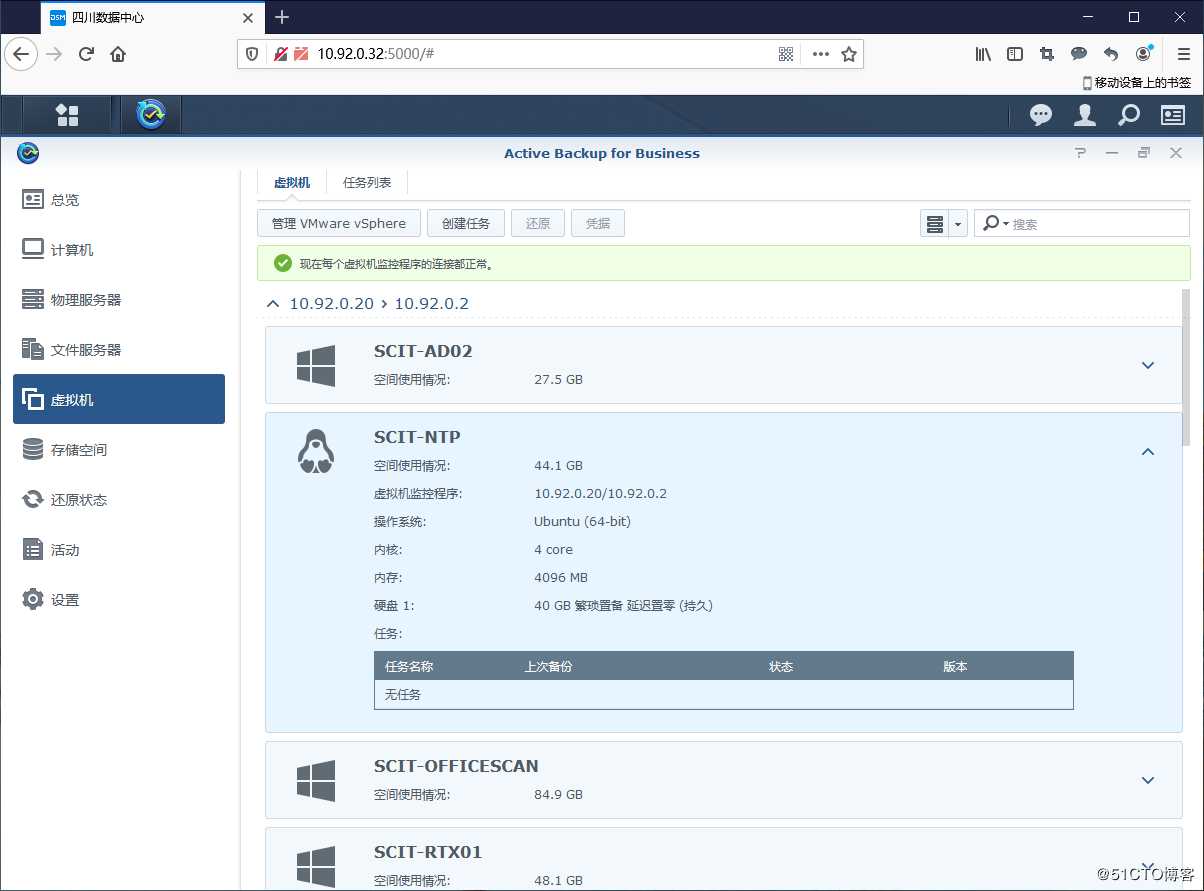Open the DSM notifications chat icon
The height and width of the screenshot is (891, 1204).
pyautogui.click(x=1041, y=115)
